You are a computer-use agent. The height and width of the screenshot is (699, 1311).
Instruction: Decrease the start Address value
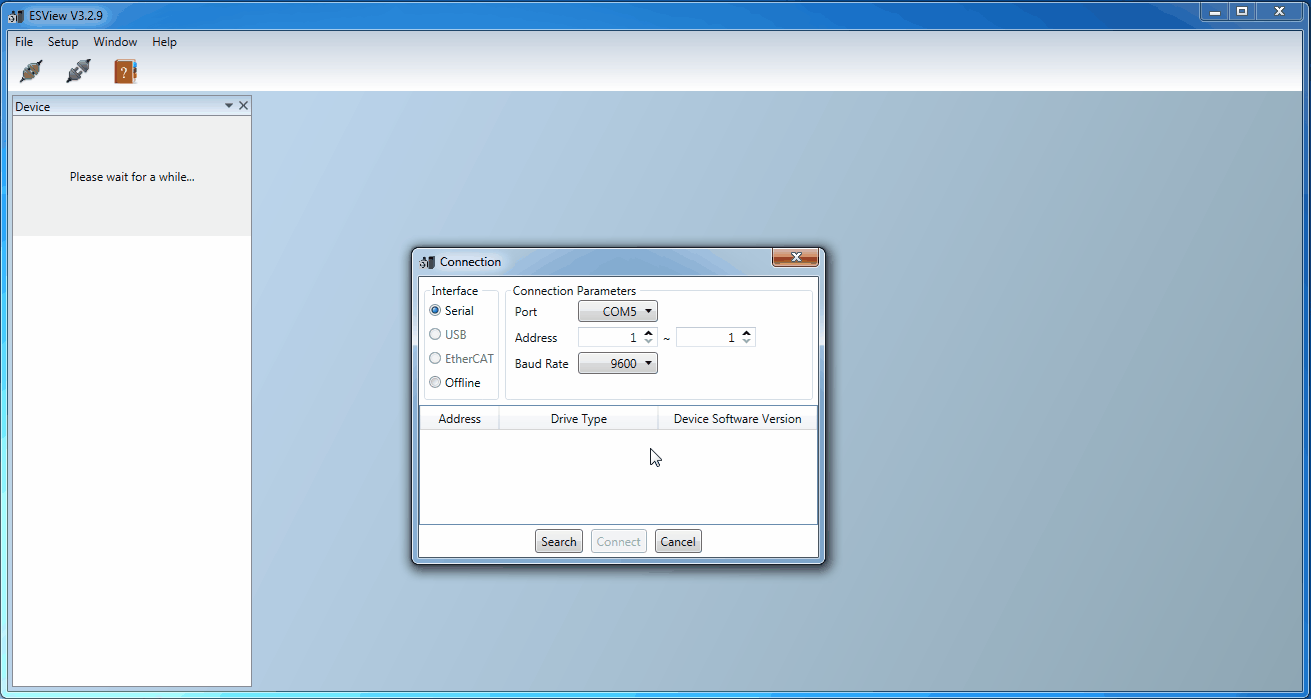click(x=648, y=343)
